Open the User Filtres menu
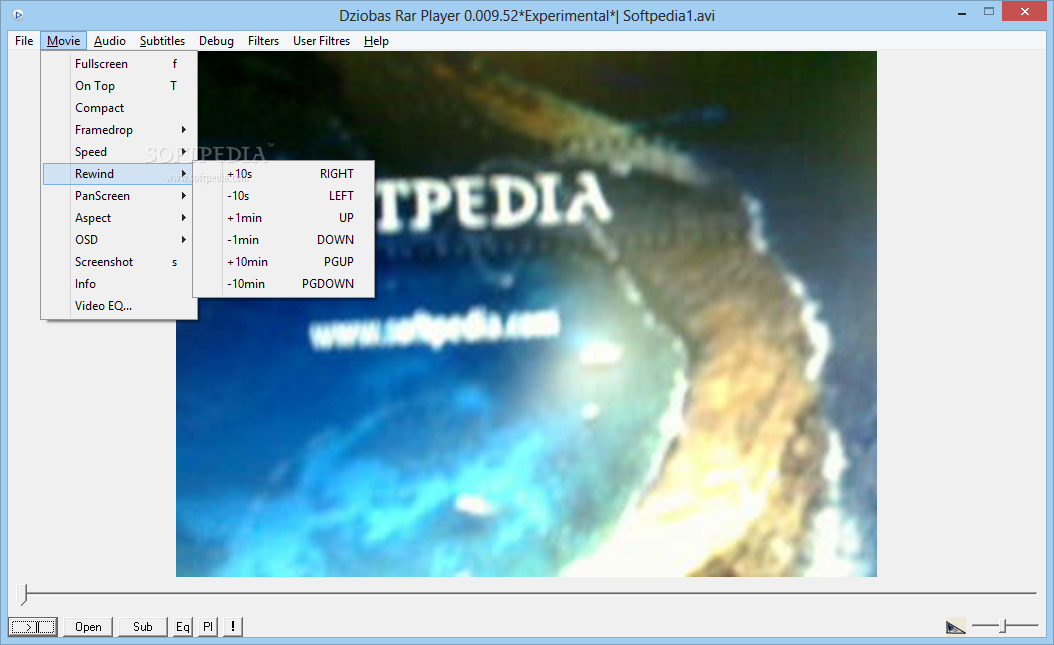This screenshot has height=645, width=1054. [321, 41]
